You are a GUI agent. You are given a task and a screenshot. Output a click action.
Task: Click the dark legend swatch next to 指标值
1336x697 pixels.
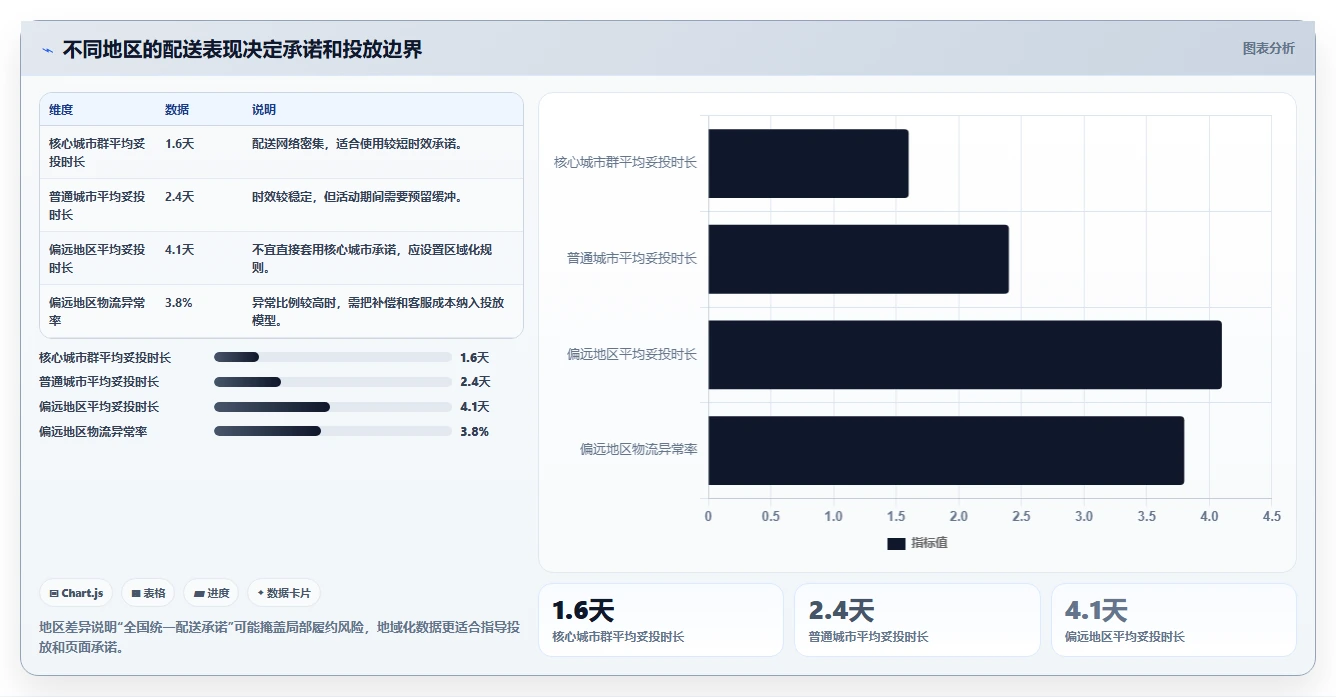[896, 543]
